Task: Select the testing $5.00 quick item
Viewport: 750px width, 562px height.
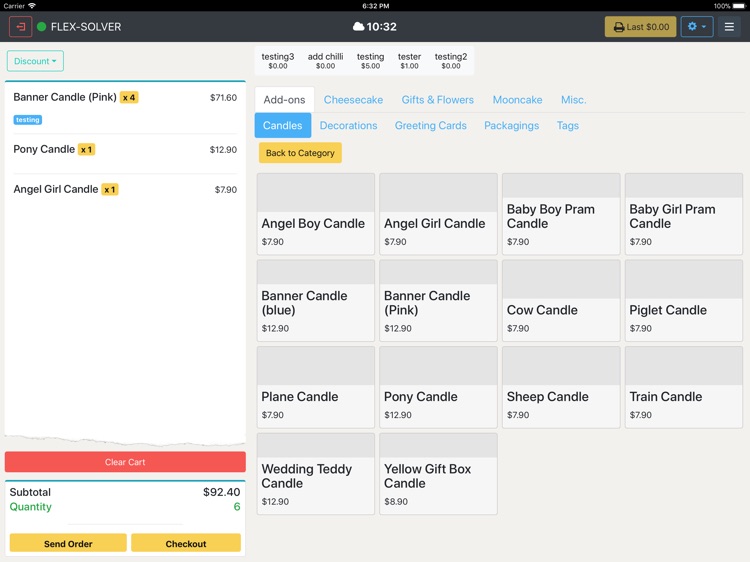Action: coord(370,61)
